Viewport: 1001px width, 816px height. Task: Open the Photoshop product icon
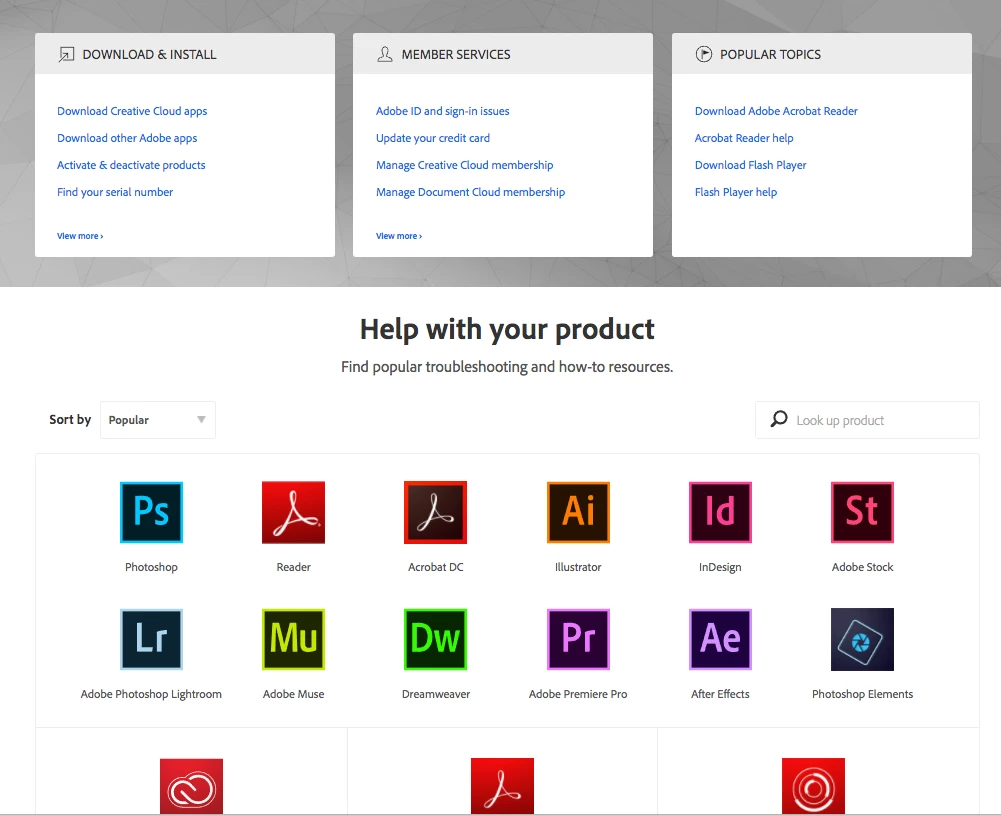(151, 512)
